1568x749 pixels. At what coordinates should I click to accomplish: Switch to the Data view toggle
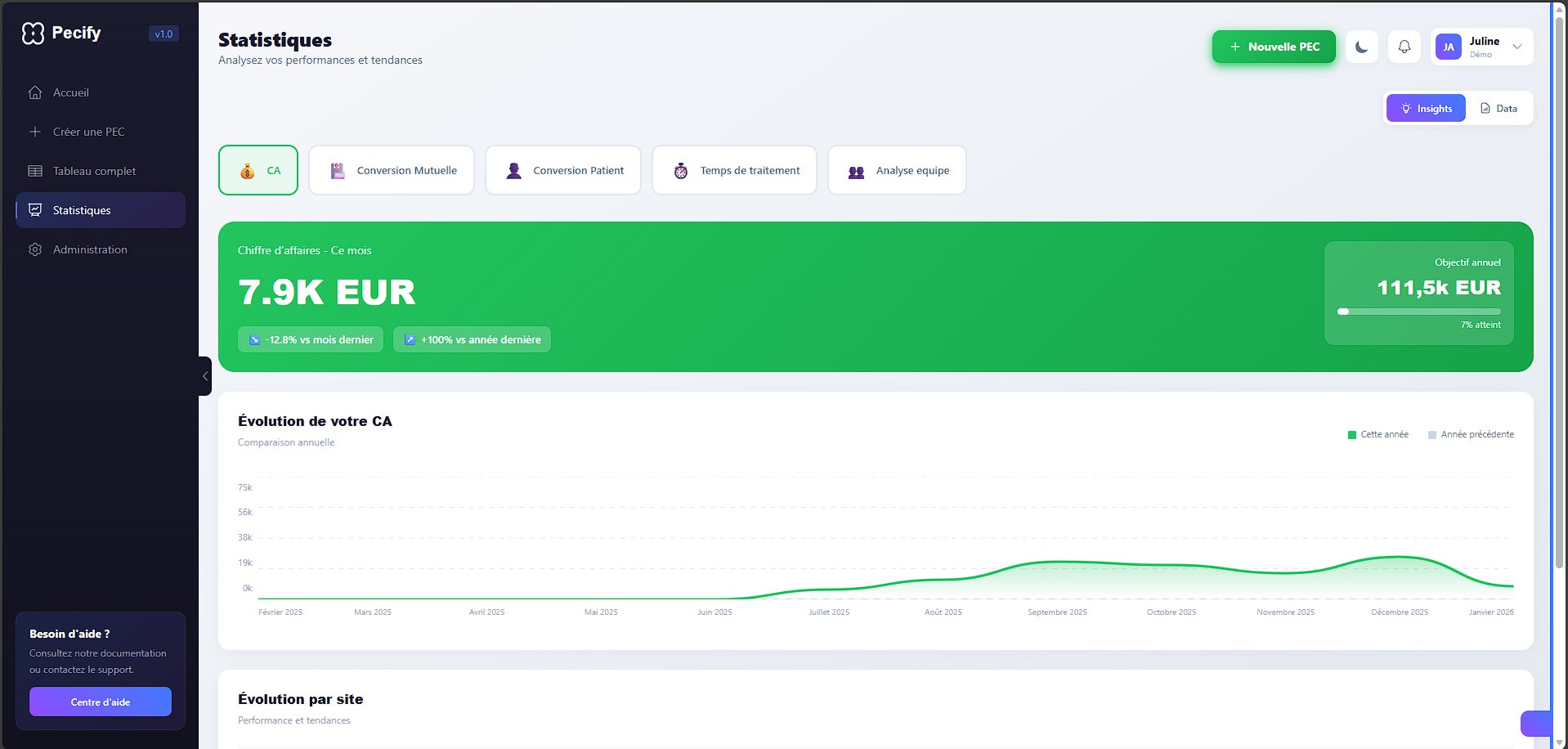pos(1499,107)
